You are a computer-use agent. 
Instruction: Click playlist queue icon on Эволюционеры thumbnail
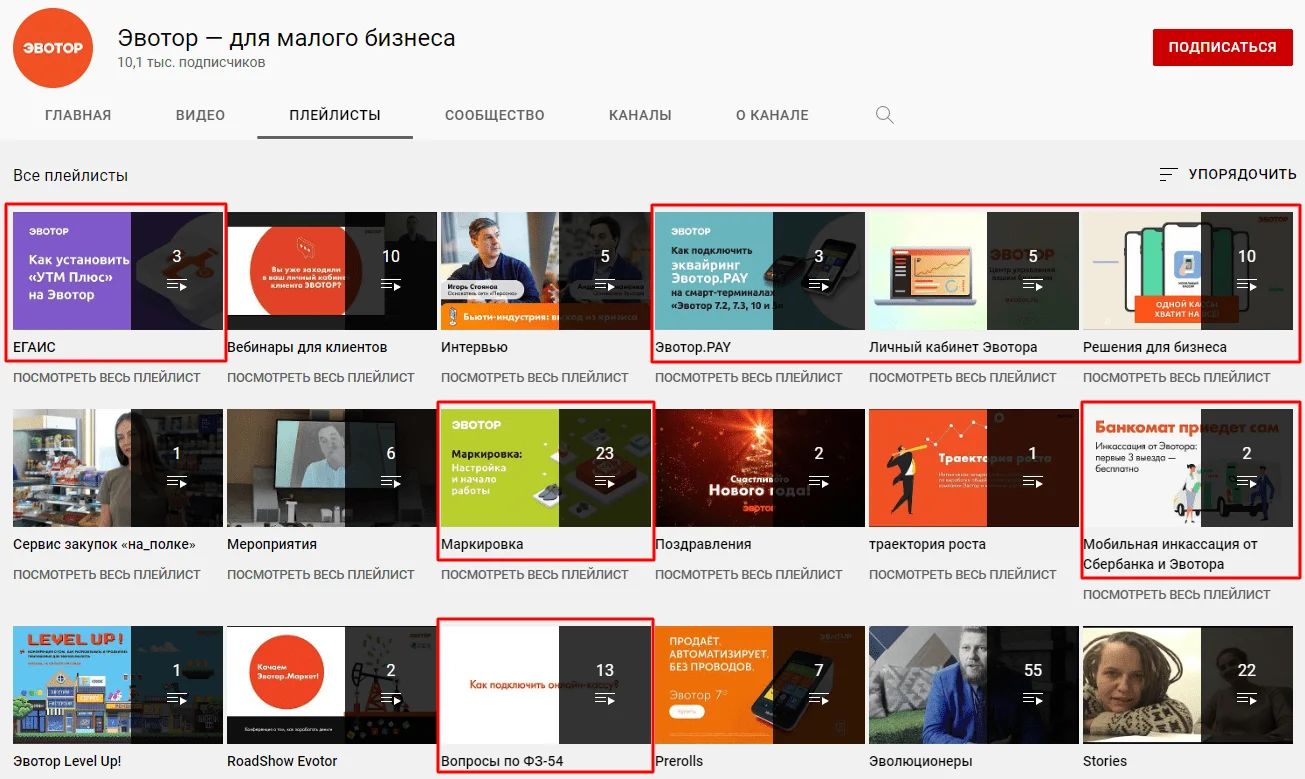tap(1033, 699)
